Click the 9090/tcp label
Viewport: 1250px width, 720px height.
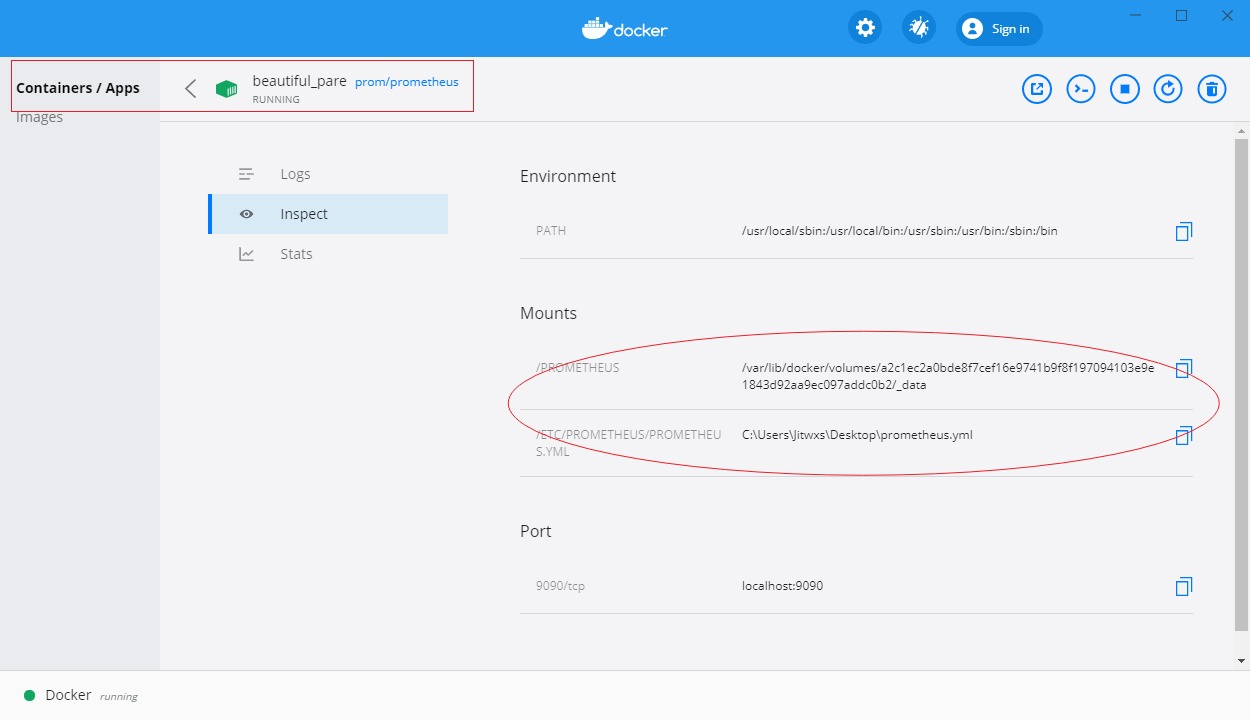[560, 586]
